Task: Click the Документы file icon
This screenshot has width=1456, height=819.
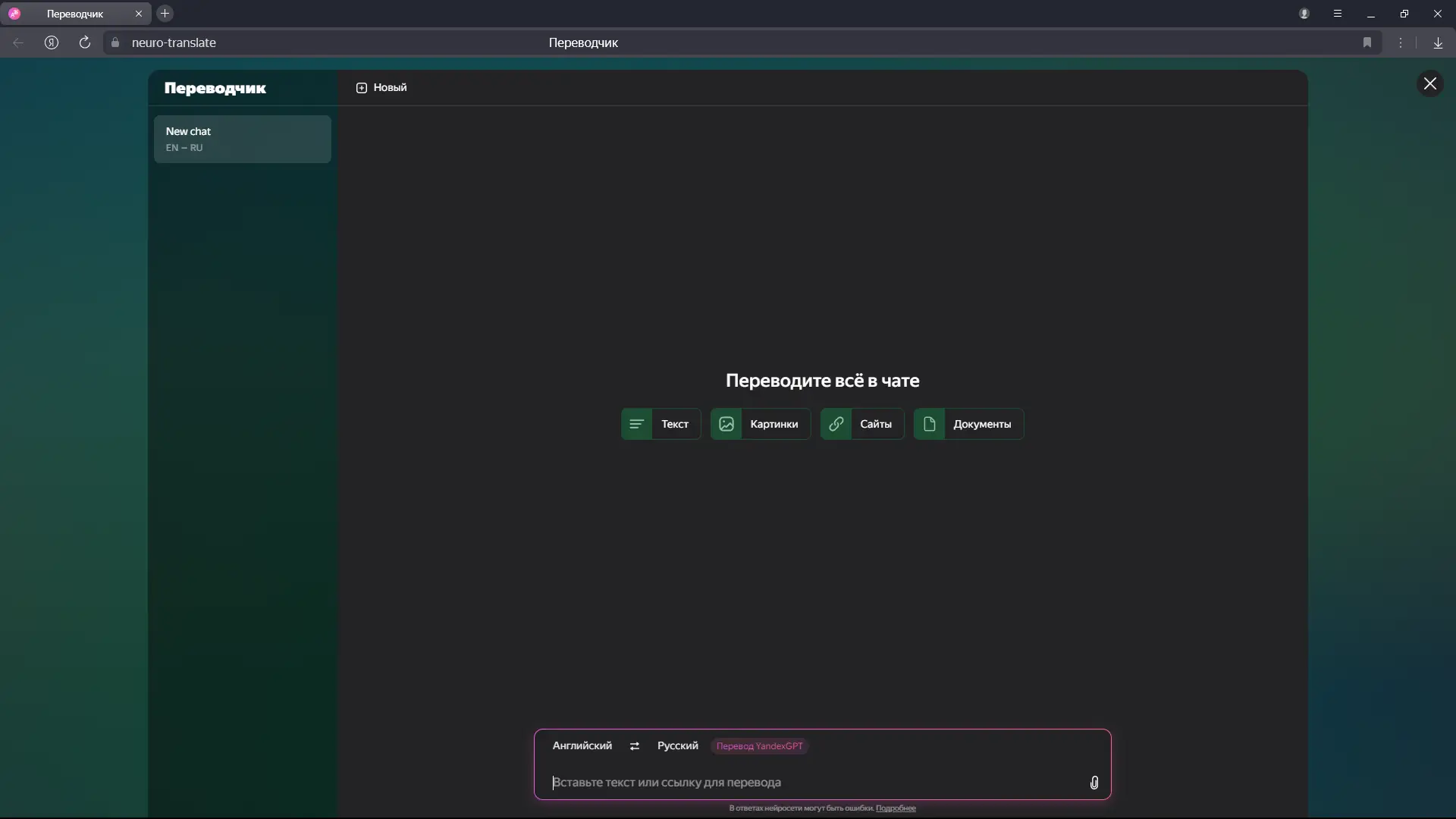Action: click(930, 424)
